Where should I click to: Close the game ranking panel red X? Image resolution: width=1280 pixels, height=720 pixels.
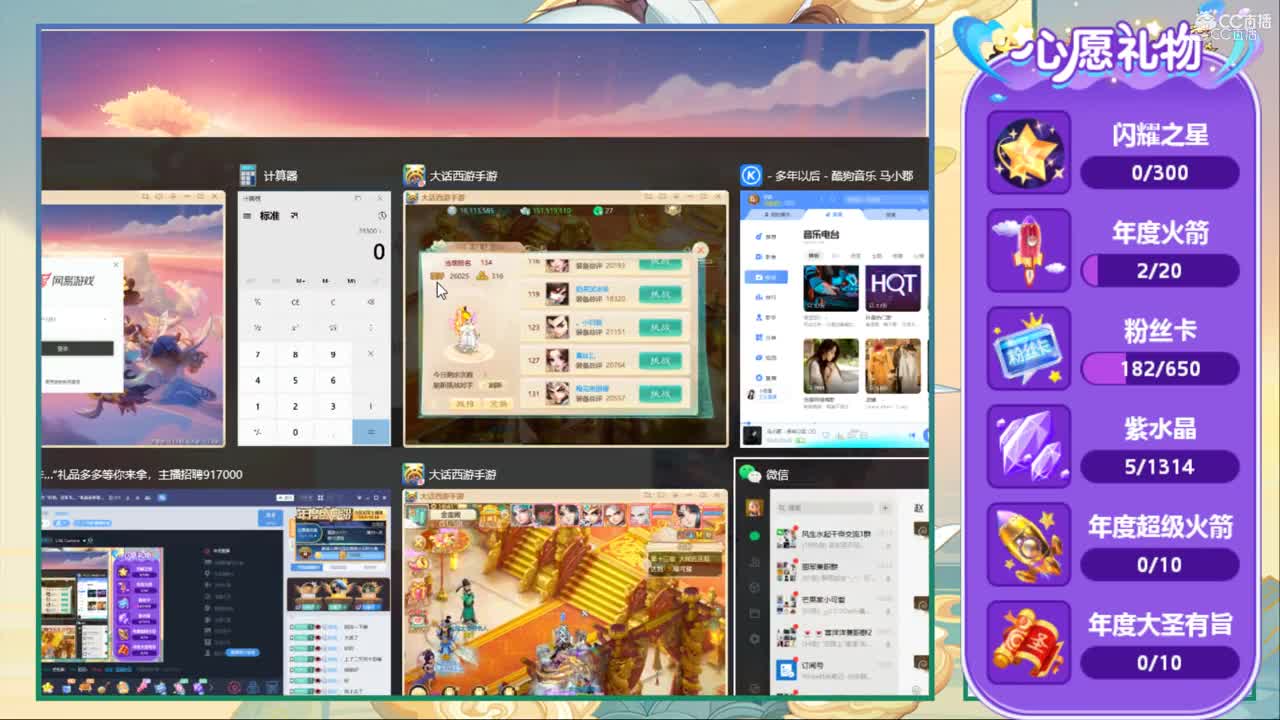point(701,250)
